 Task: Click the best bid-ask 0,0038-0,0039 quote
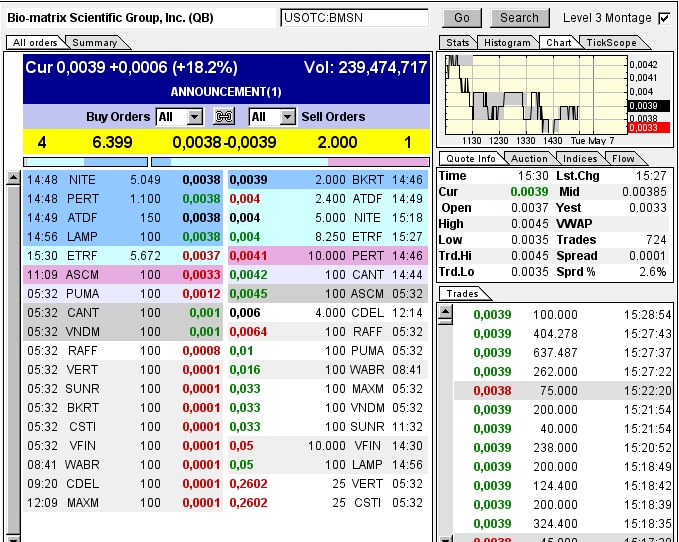224,142
